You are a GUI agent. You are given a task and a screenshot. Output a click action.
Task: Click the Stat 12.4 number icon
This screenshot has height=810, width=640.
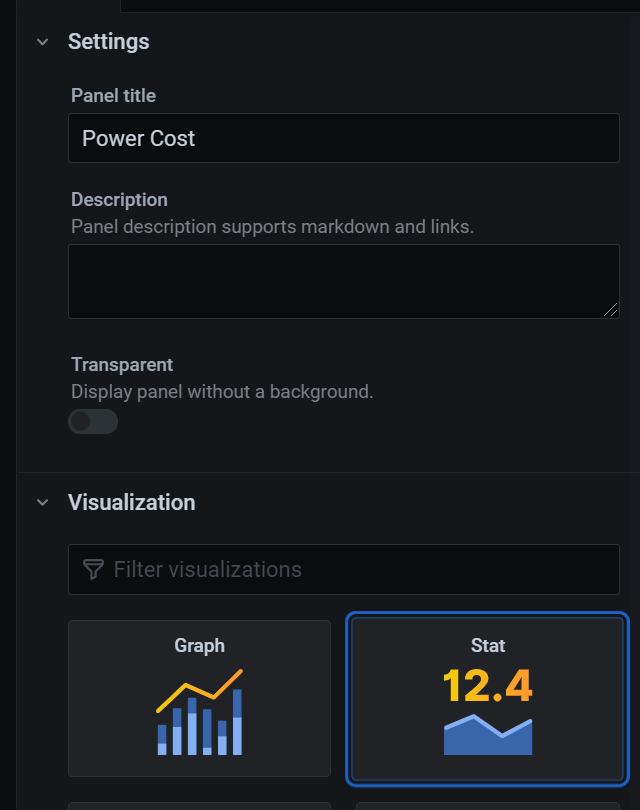click(488, 686)
